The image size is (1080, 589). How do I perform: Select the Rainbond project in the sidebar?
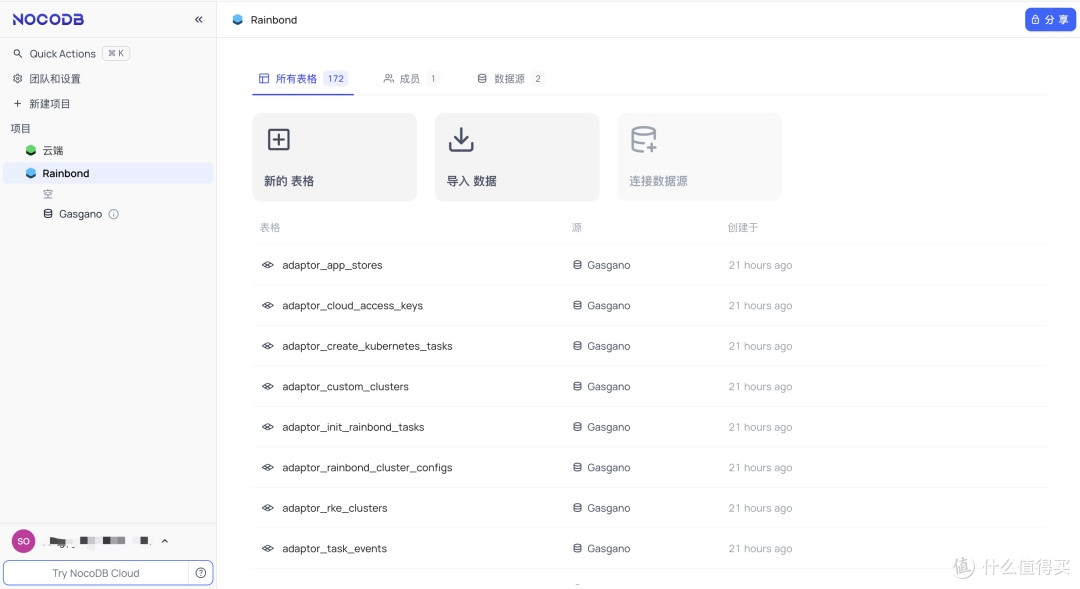[x=108, y=173]
